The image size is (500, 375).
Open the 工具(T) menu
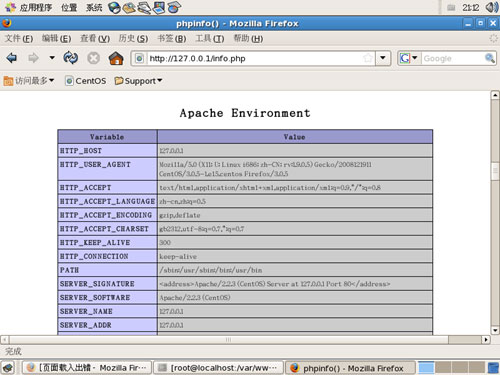click(210, 39)
